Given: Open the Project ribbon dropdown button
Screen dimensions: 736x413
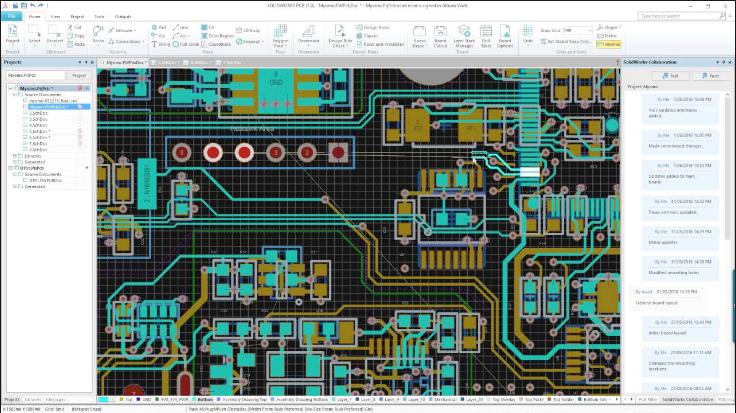Looking at the screenshot, I should coord(12,35).
